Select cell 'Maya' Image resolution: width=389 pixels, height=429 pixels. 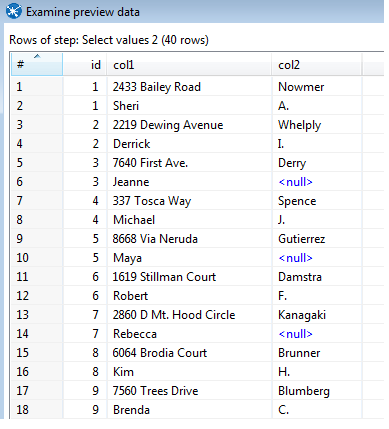[189, 258]
